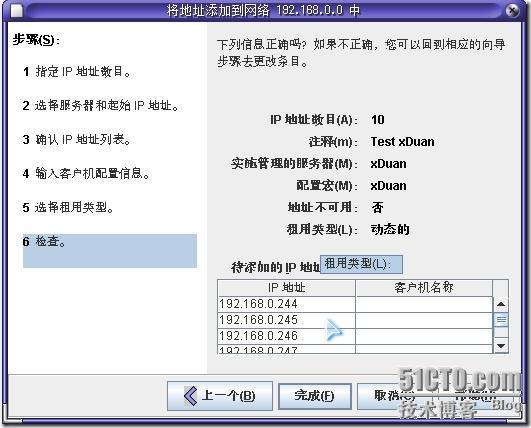Click the 步骤(S) heading
The image size is (531, 428).
pyautogui.click(x=36, y=40)
